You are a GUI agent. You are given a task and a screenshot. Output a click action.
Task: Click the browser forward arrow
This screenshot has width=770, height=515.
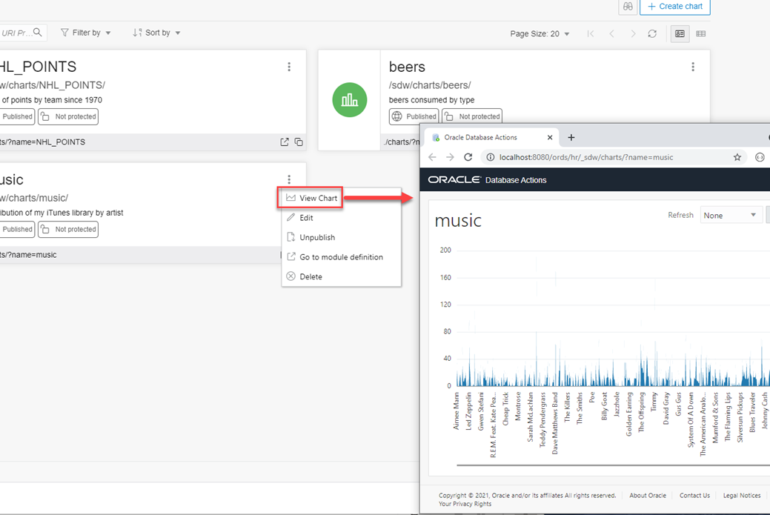pyautogui.click(x=450, y=157)
